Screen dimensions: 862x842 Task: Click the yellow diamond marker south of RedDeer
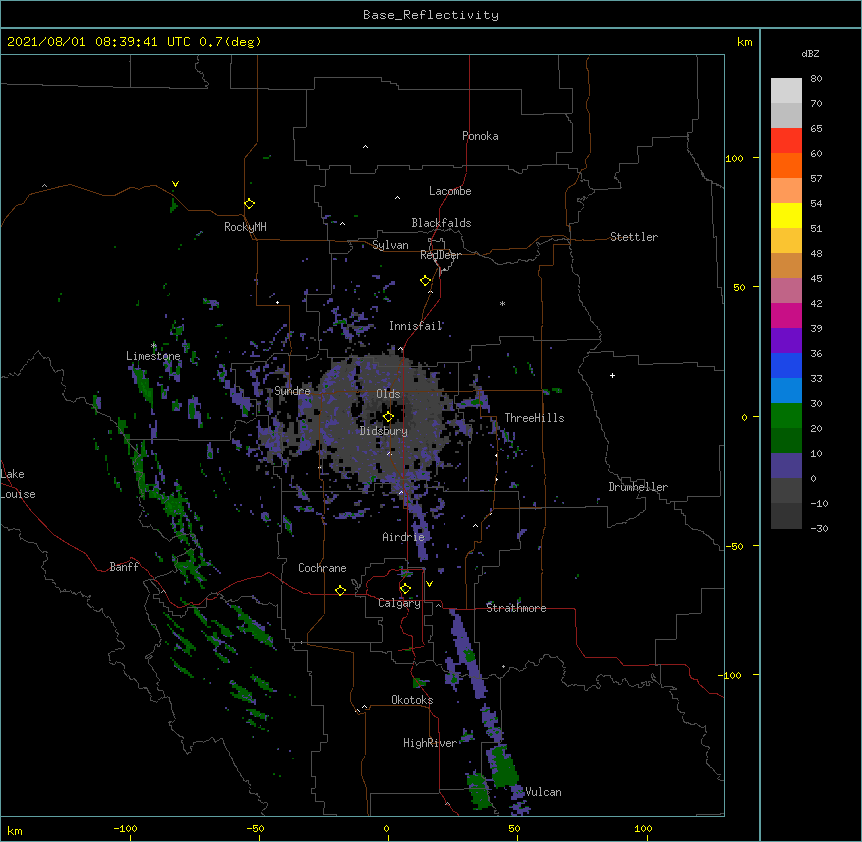pos(426,281)
